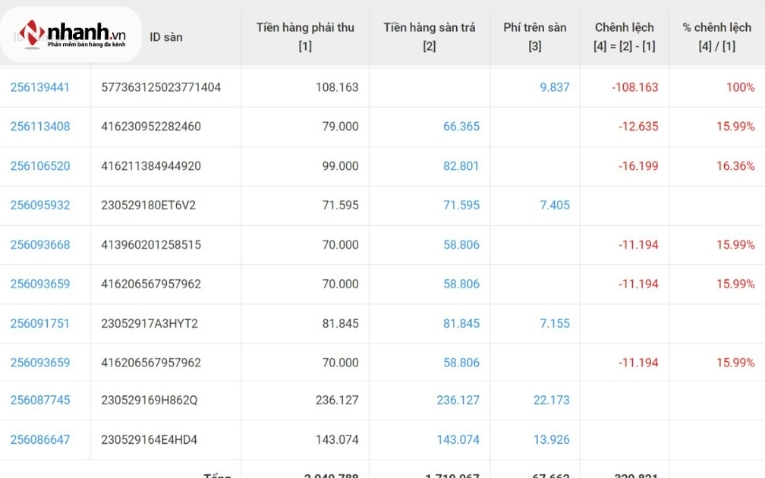Click the '% chênh lệch' column header
Viewport: 765px width, 478px height.
point(716,37)
